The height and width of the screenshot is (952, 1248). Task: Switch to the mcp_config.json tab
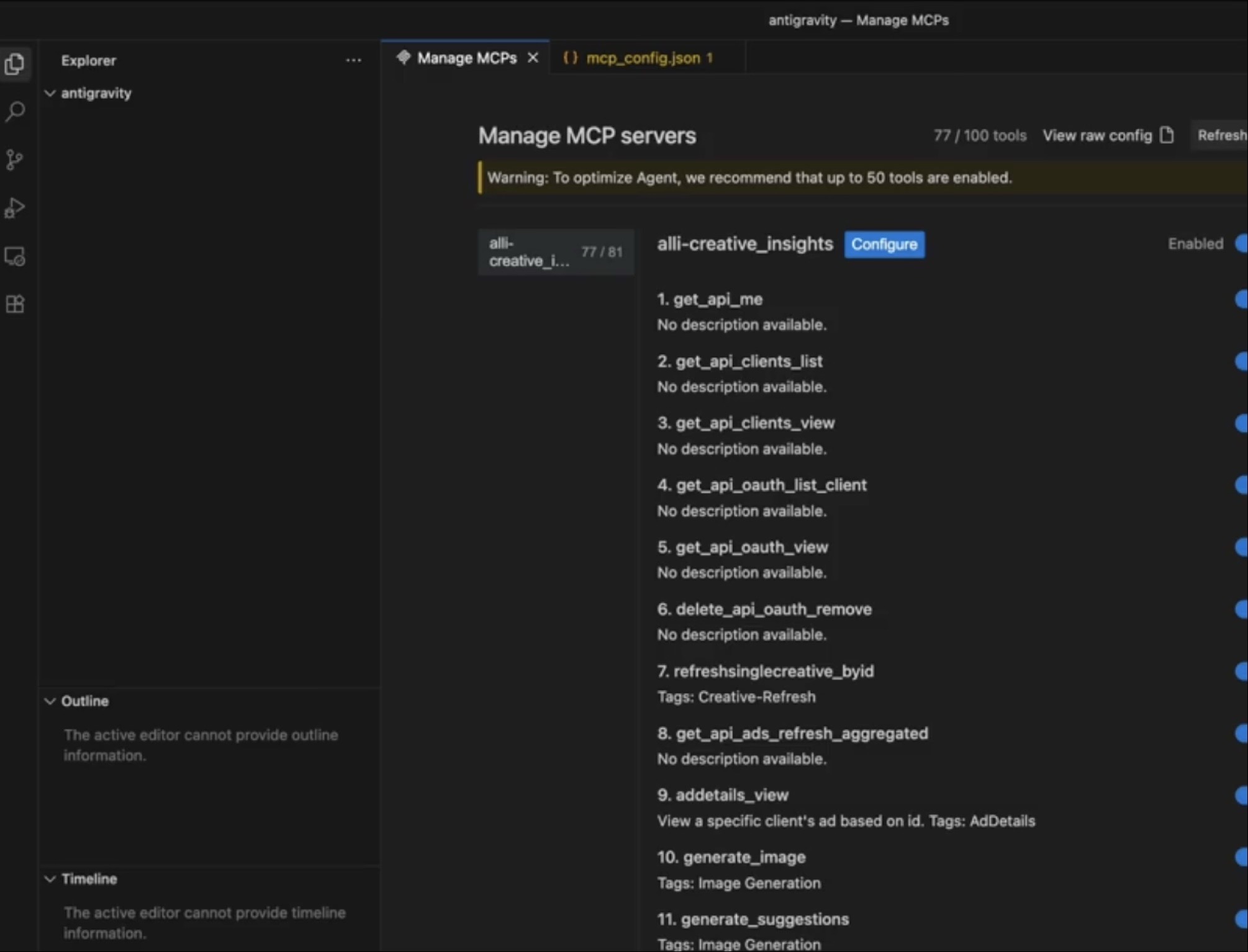(648, 58)
